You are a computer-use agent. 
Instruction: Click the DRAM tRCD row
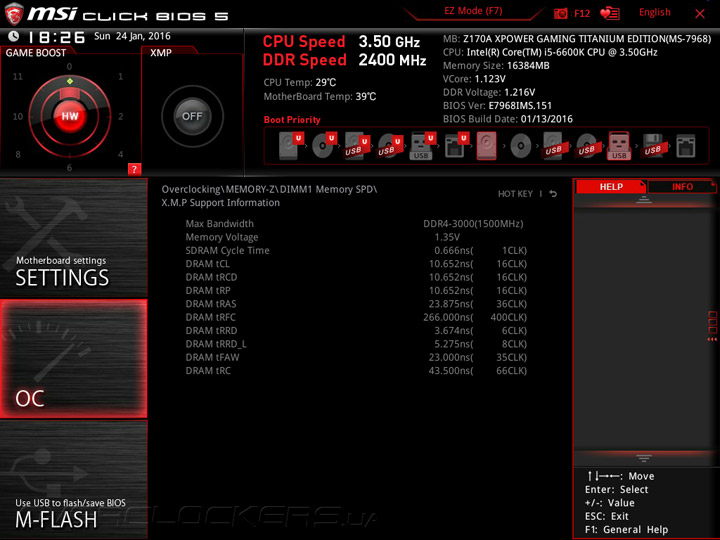point(356,277)
